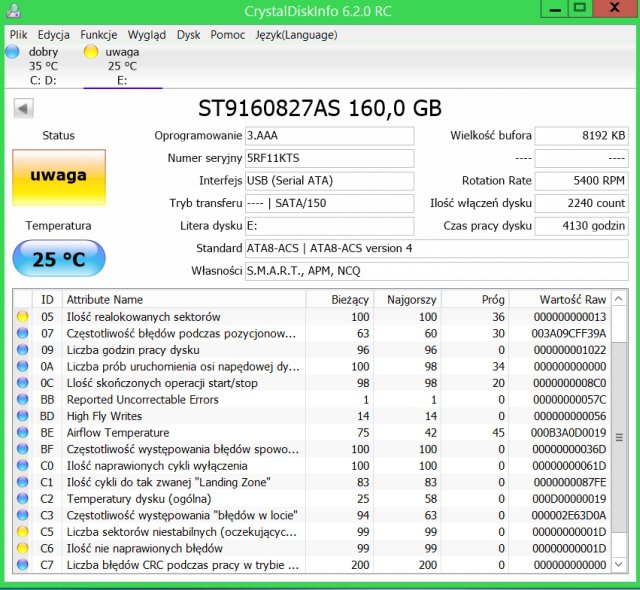Select row 'Reported Uncorrectable Errors'
The width and height of the screenshot is (640, 590).
click(312, 399)
